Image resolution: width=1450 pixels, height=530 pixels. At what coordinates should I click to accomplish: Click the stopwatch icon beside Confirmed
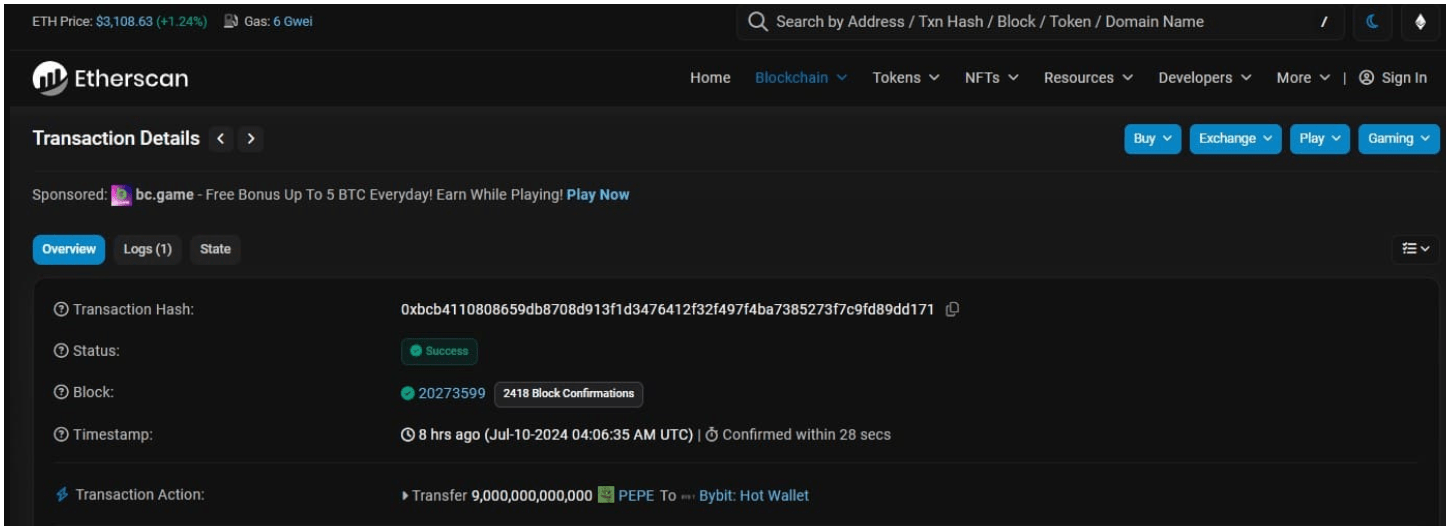712,435
